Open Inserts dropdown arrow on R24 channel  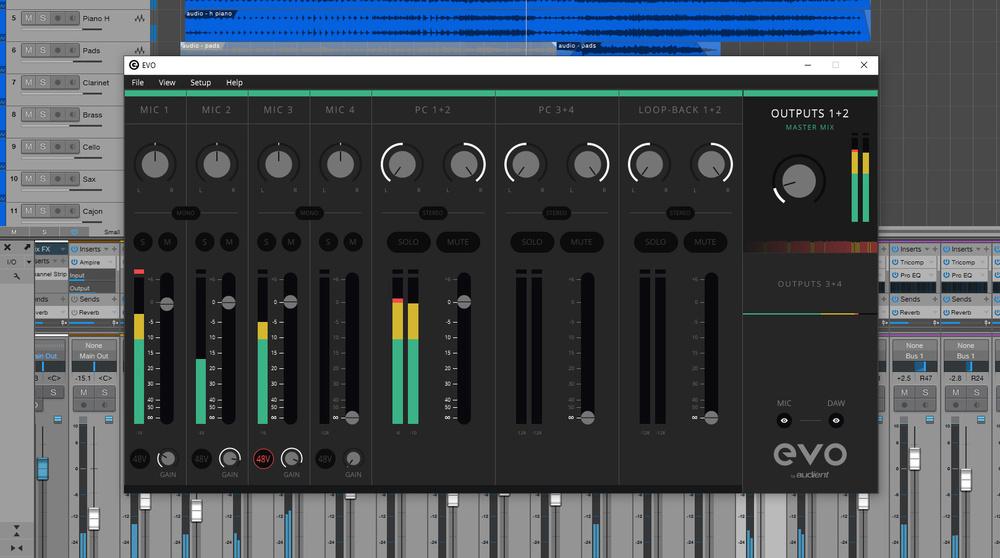pos(979,249)
